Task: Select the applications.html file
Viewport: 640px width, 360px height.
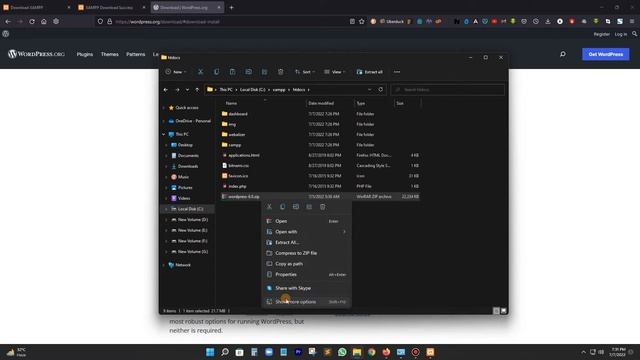Action: (244, 155)
